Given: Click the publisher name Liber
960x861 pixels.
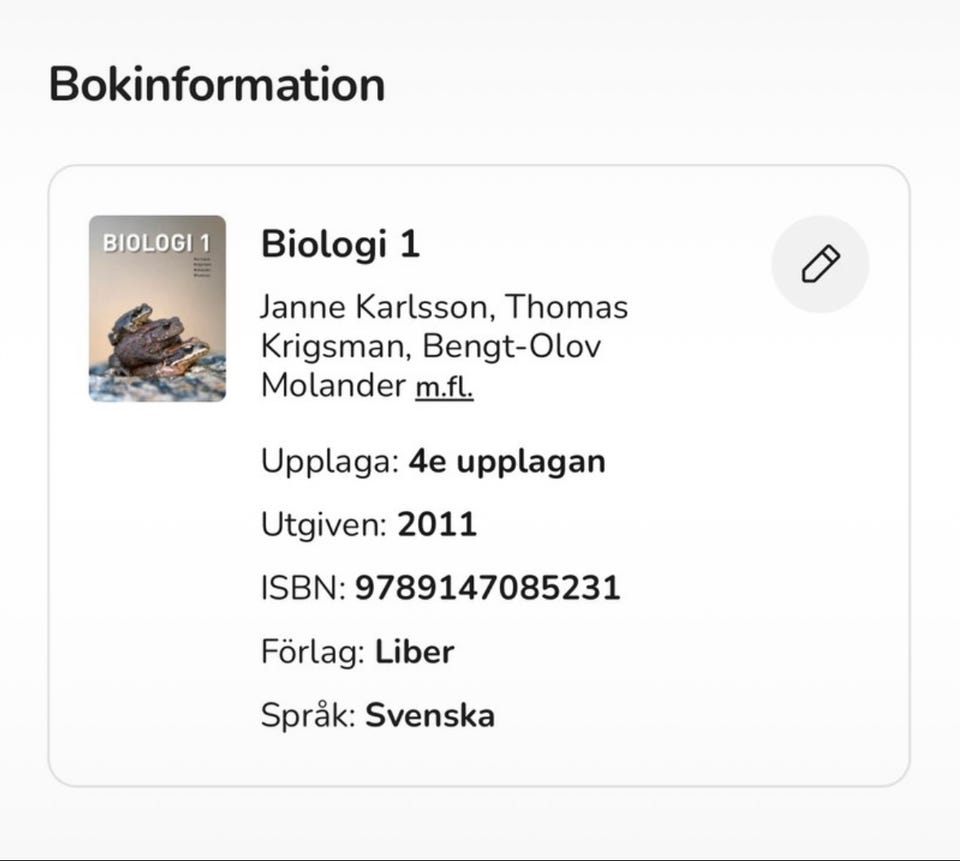Looking at the screenshot, I should [414, 652].
